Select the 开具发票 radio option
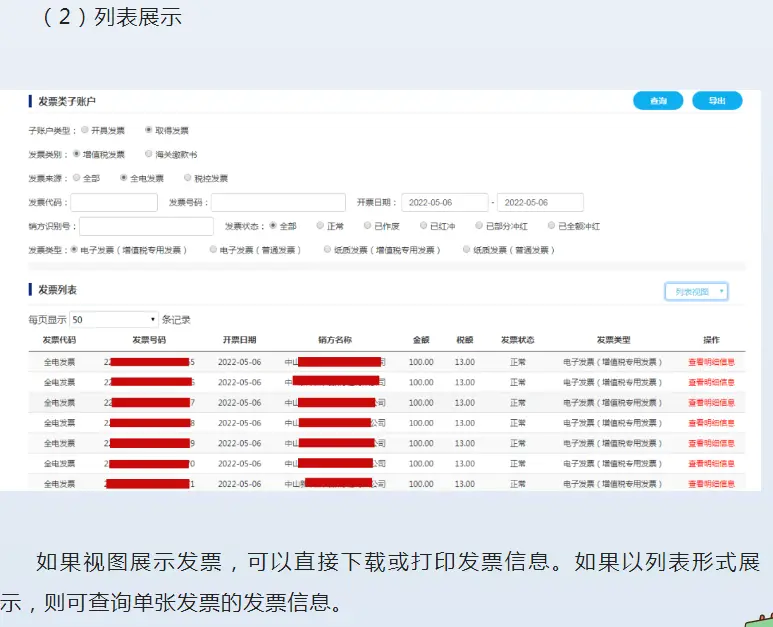The height and width of the screenshot is (627, 773). 85,130
